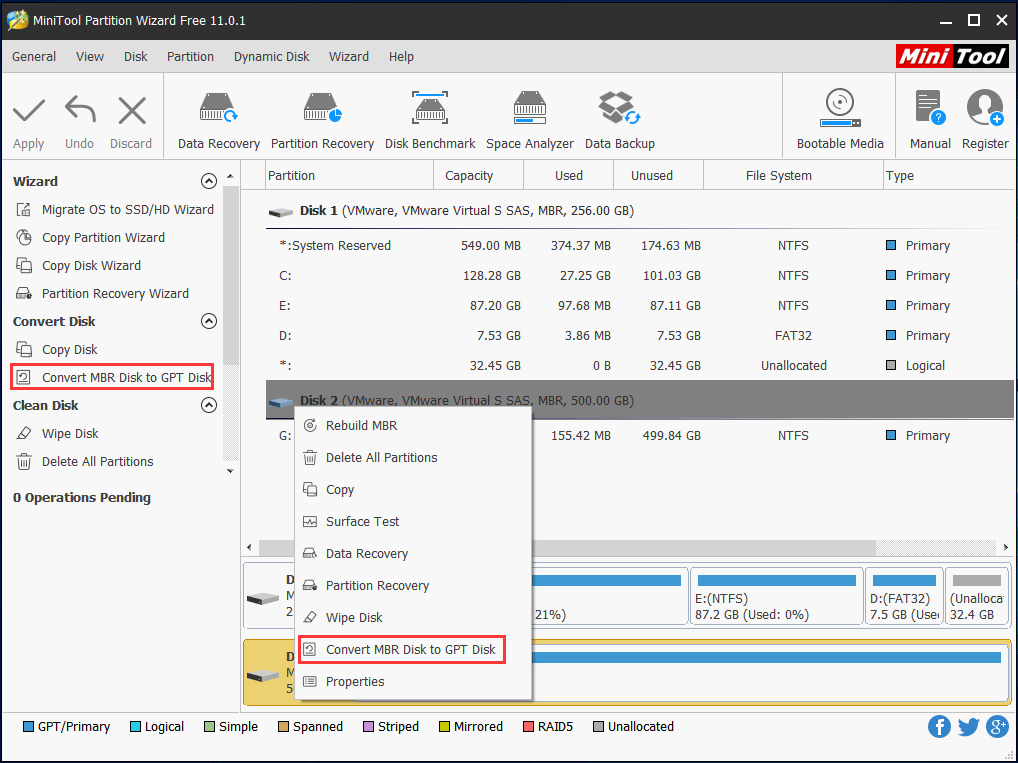Launch Space Analyzer from the toolbar

click(529, 115)
